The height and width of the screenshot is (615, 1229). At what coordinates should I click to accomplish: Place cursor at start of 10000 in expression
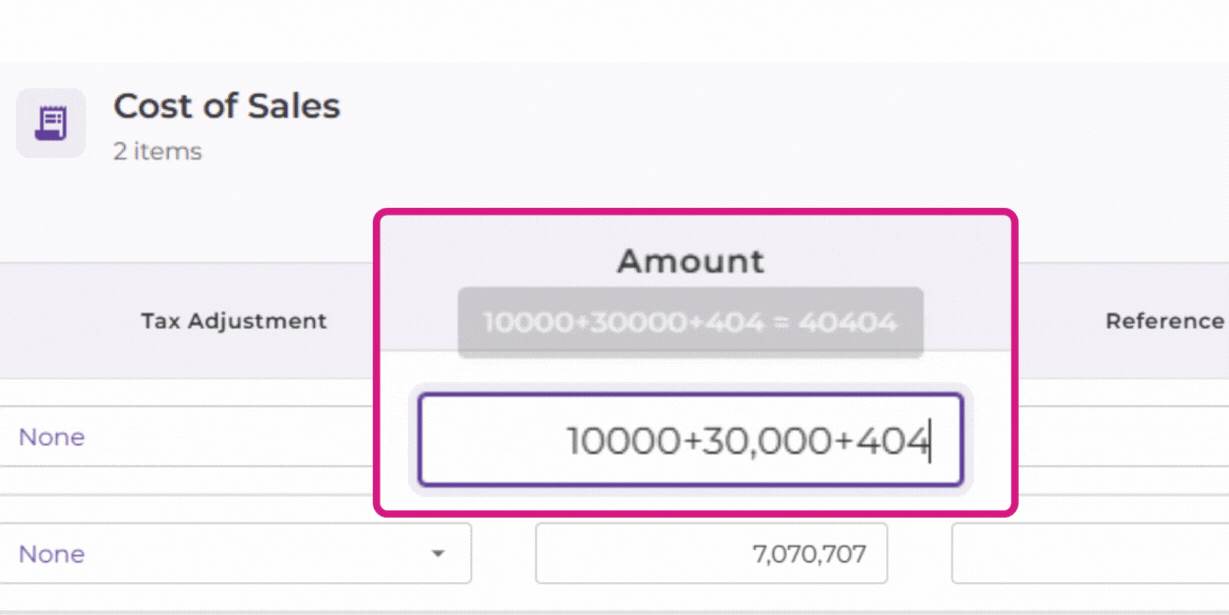click(x=569, y=441)
